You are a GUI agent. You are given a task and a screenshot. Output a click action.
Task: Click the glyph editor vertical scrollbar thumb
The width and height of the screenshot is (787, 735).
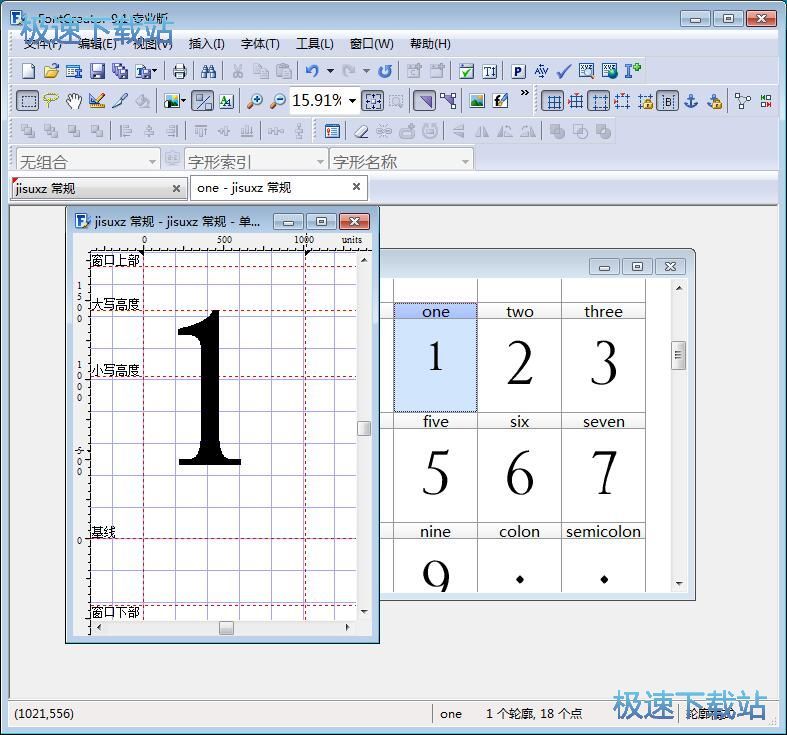point(364,428)
